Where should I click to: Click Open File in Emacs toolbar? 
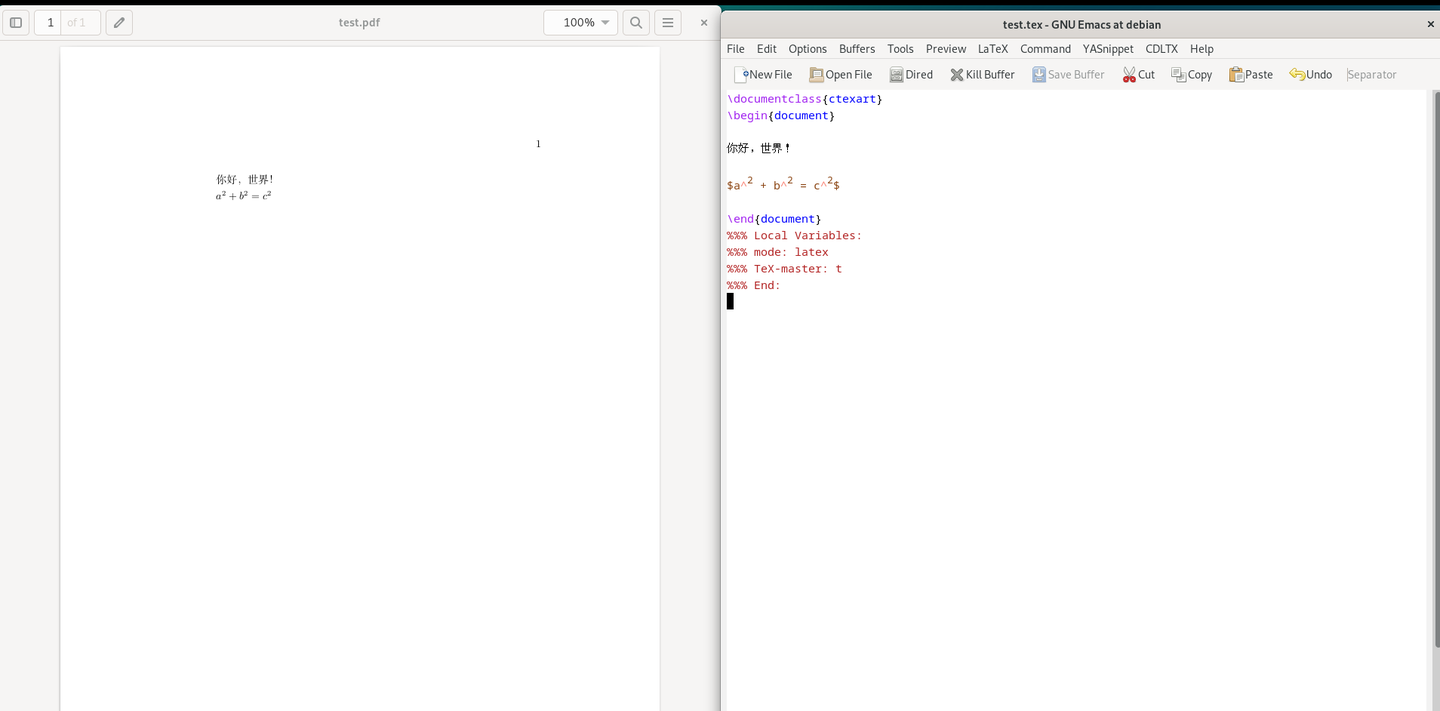[x=841, y=74]
